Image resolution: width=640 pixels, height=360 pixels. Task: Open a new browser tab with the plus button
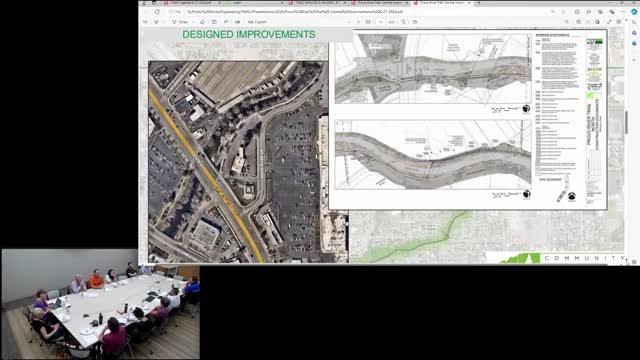tap(478, 3)
